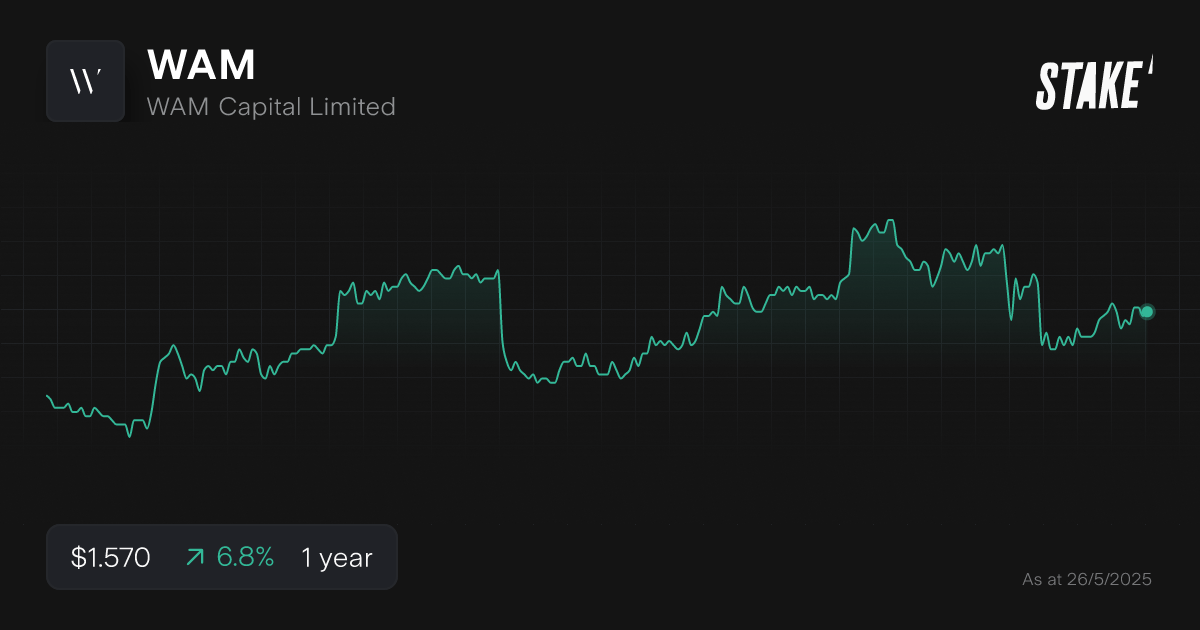Click the W letter inside the logo tile
Image resolution: width=1200 pixels, height=630 pixels.
coord(86,81)
